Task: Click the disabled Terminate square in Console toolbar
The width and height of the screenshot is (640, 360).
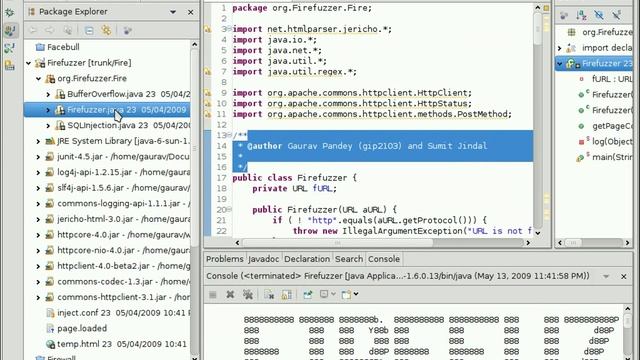Action: 213,294
